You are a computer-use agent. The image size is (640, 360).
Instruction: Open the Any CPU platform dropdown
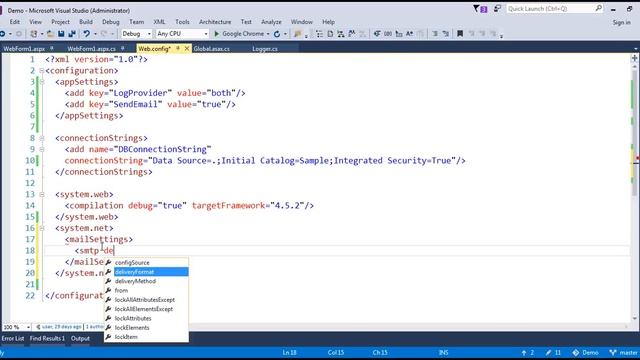[x=182, y=34]
